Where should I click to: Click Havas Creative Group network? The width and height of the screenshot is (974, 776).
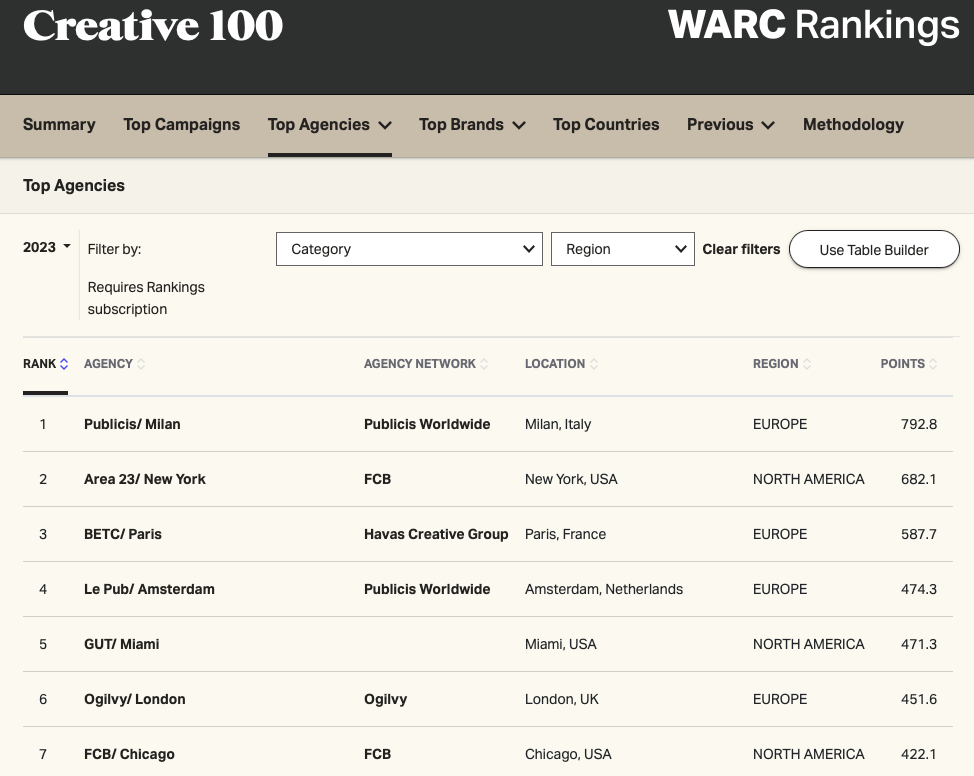(436, 534)
